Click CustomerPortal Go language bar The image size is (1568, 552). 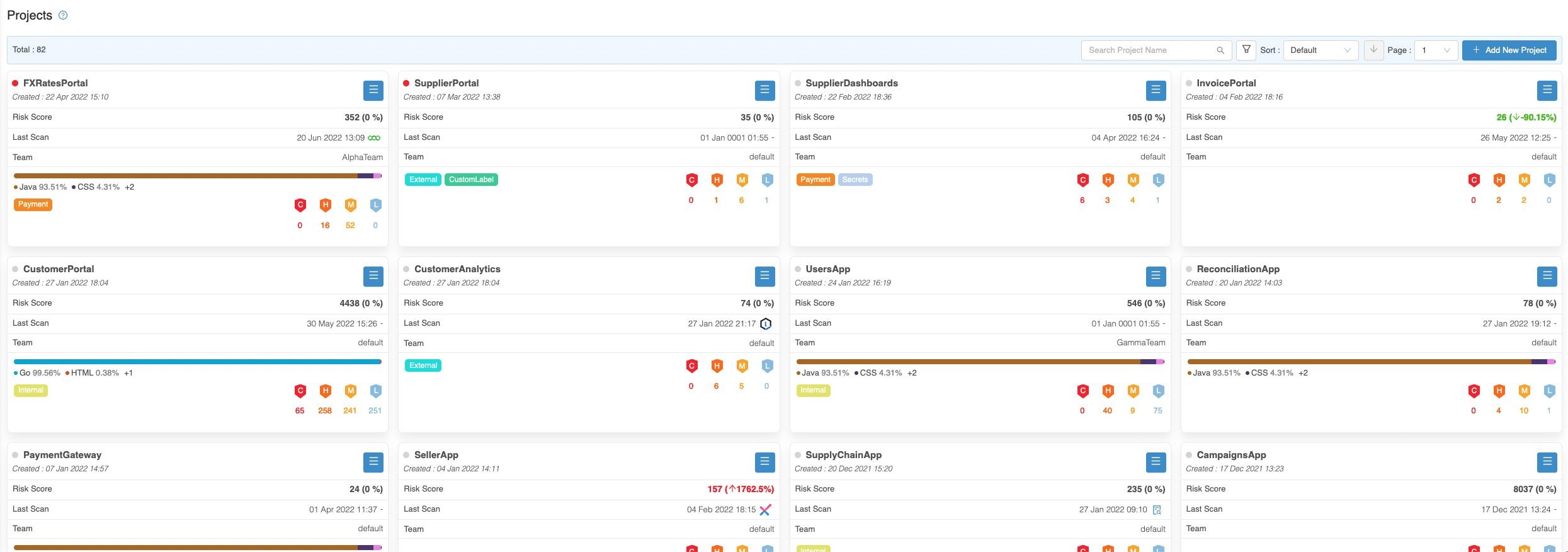[198, 362]
